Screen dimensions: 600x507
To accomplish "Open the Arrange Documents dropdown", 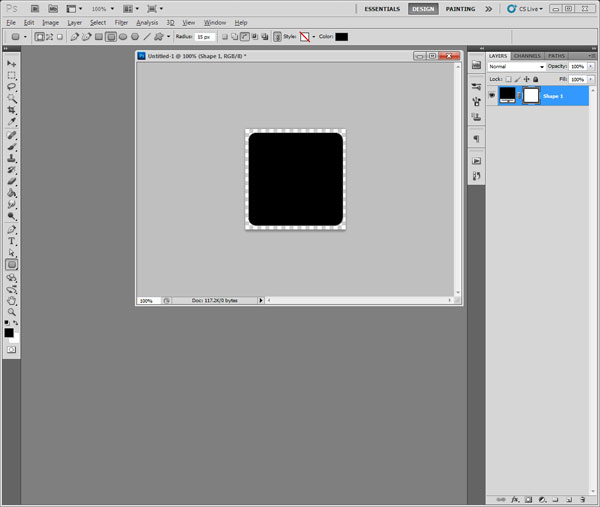I will point(131,8).
